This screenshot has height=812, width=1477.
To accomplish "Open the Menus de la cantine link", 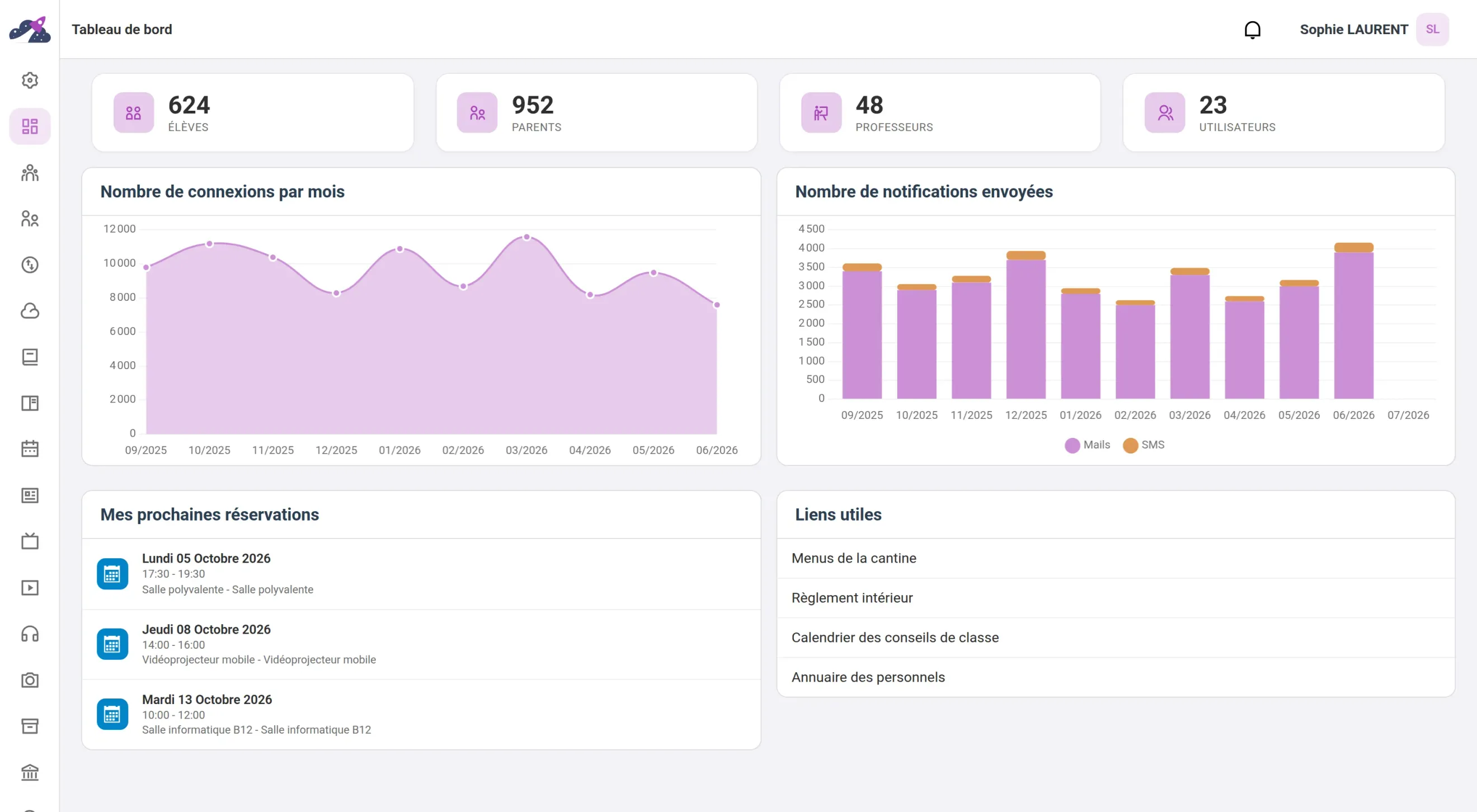I will [x=1115, y=558].
